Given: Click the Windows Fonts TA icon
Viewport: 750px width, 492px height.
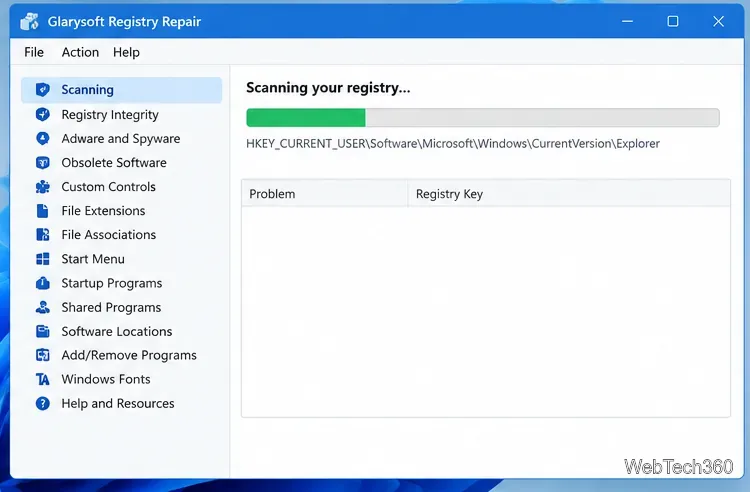Looking at the screenshot, I should 43,379.
